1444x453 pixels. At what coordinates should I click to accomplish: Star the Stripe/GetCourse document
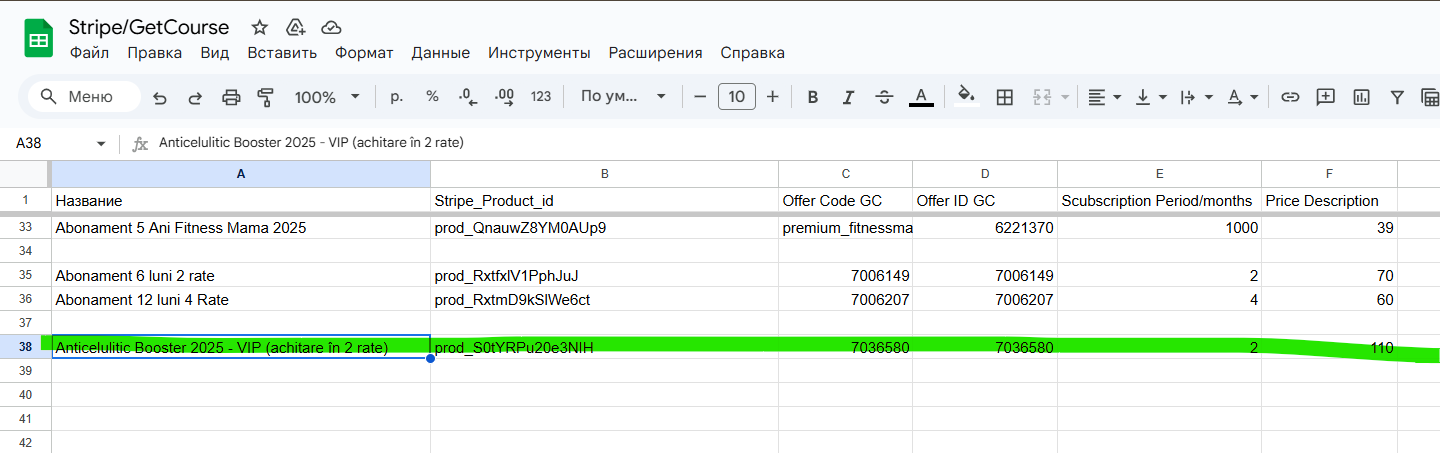point(259,28)
